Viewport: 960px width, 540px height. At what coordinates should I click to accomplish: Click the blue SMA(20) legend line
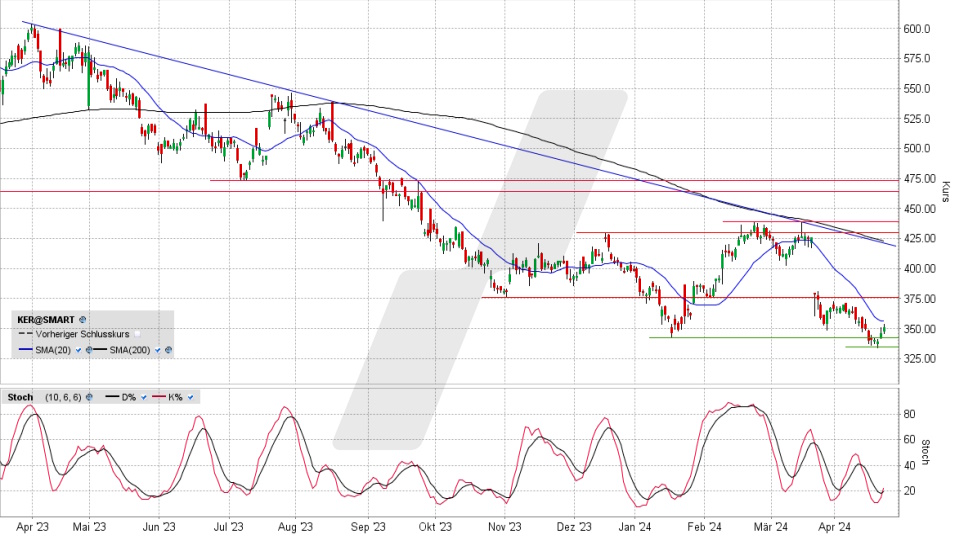point(26,349)
